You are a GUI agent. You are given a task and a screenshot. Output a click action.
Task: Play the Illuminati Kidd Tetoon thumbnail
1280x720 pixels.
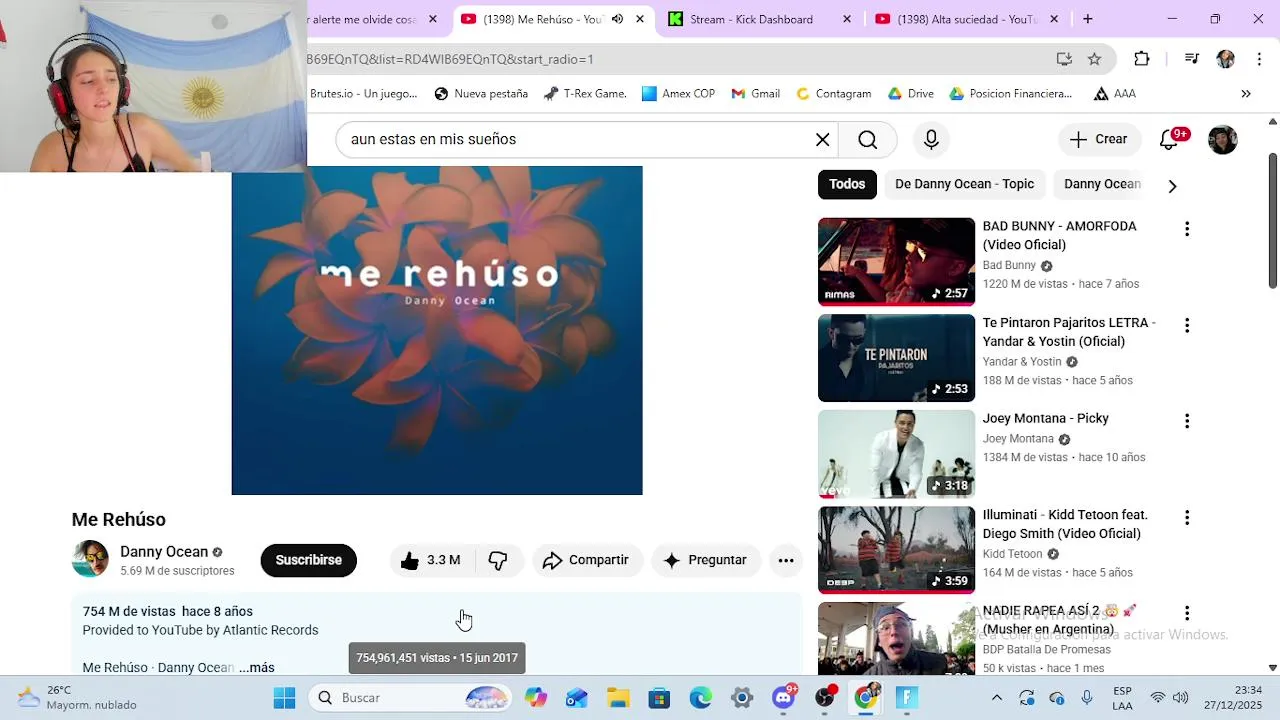pos(896,550)
